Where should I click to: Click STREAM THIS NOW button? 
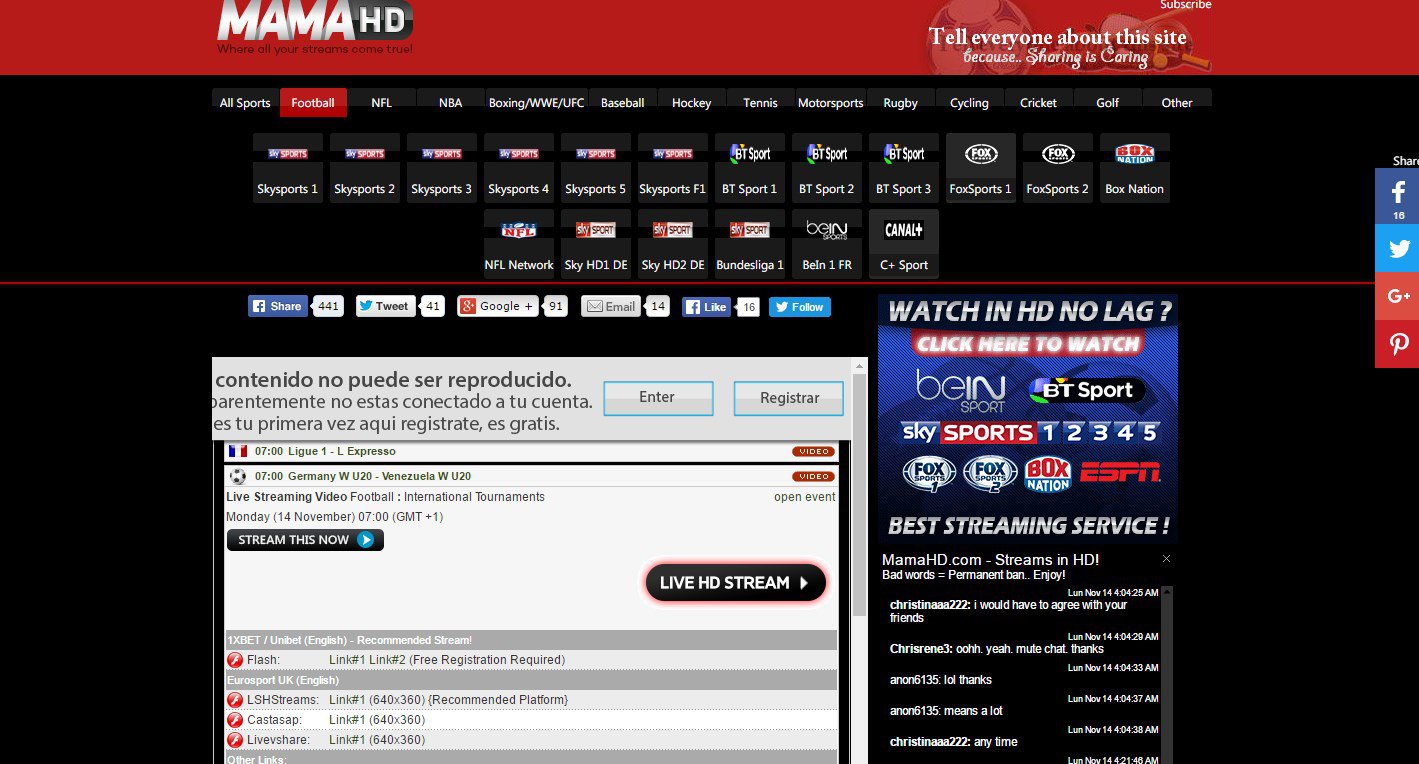(x=305, y=540)
